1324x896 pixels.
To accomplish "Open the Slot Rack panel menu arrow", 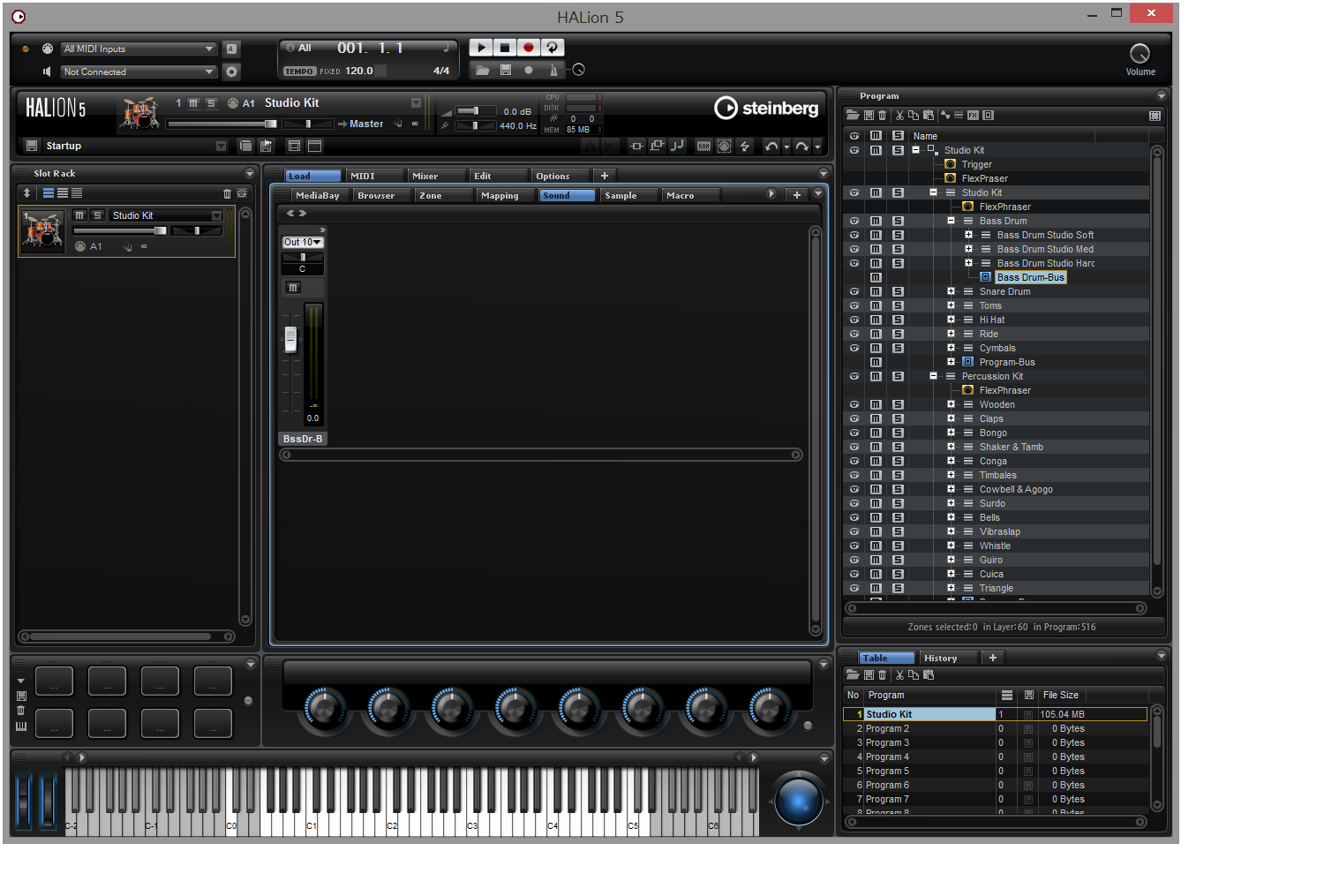I will pyautogui.click(x=250, y=173).
